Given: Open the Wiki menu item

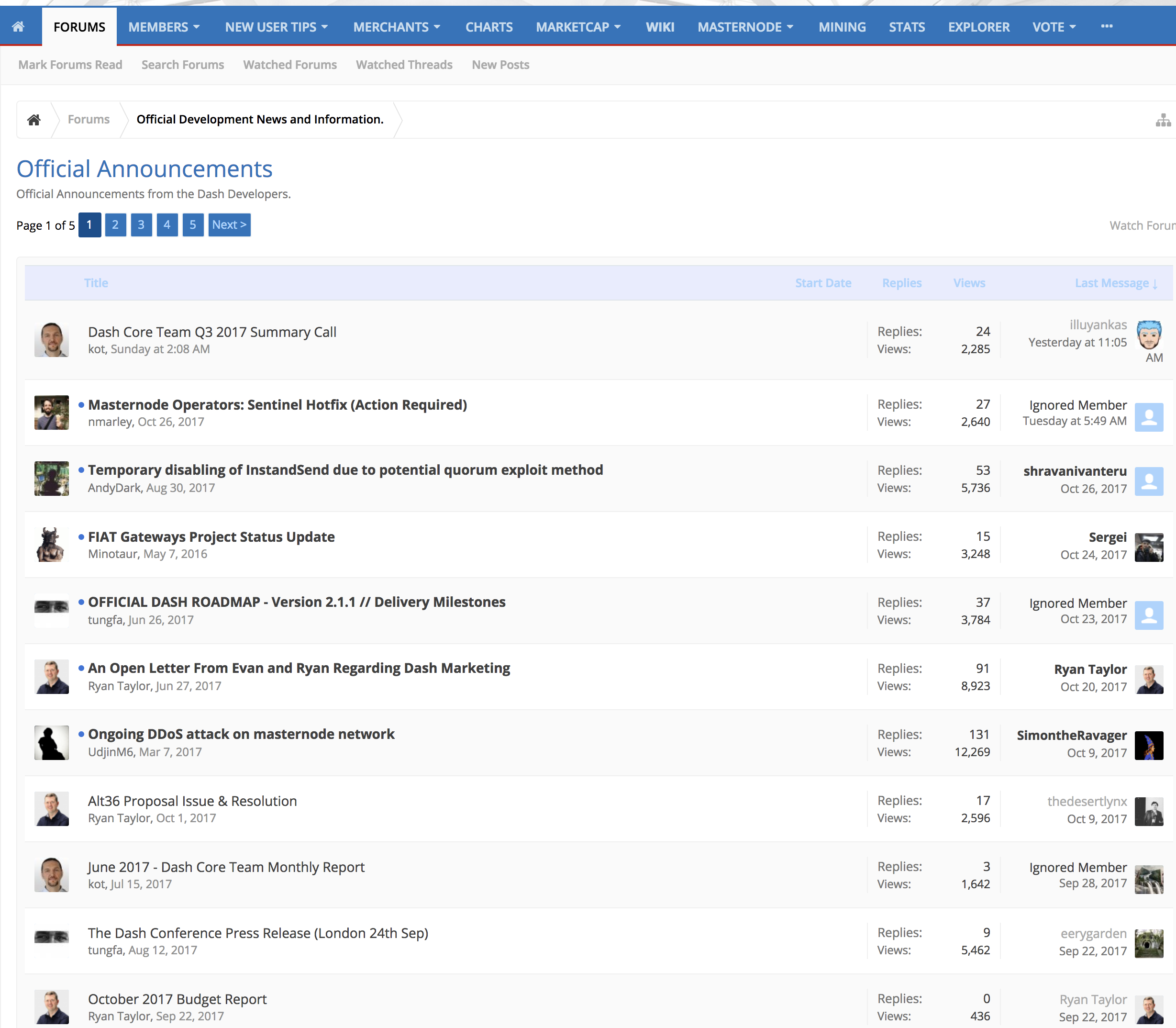Looking at the screenshot, I should (x=660, y=27).
